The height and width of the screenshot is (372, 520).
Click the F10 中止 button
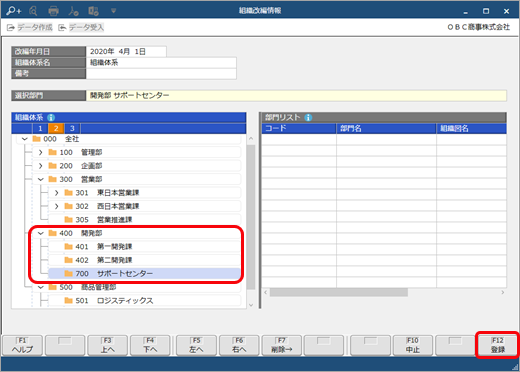coord(413,345)
